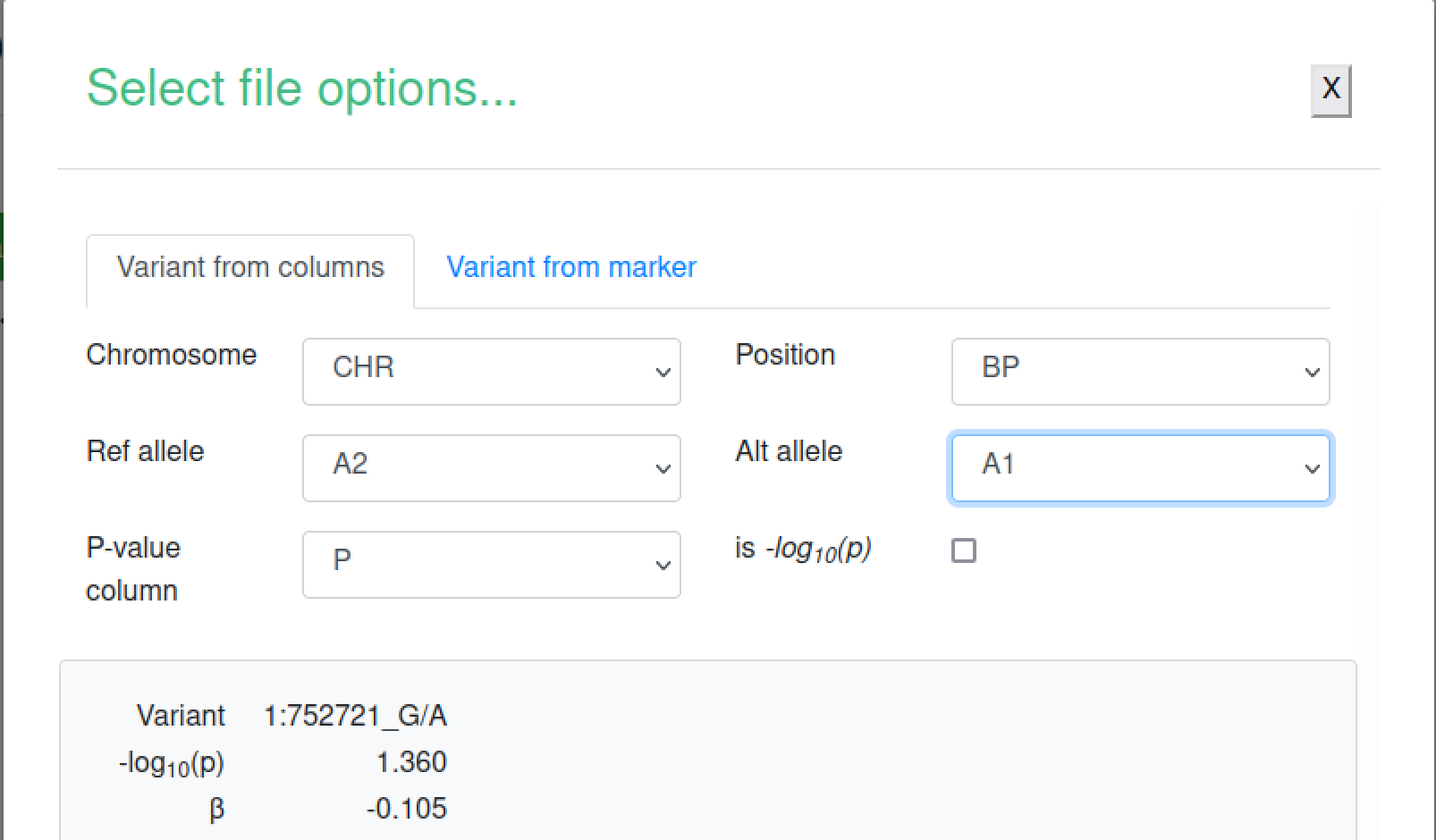This screenshot has height=840, width=1436.
Task: Expand the CHR dropdown chevron
Action: tap(662, 372)
